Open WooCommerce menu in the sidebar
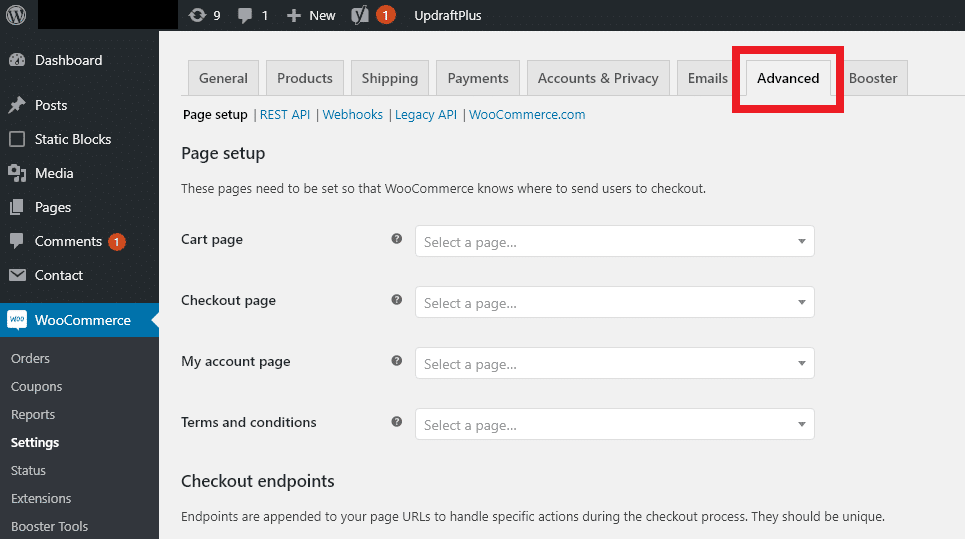 (79, 320)
